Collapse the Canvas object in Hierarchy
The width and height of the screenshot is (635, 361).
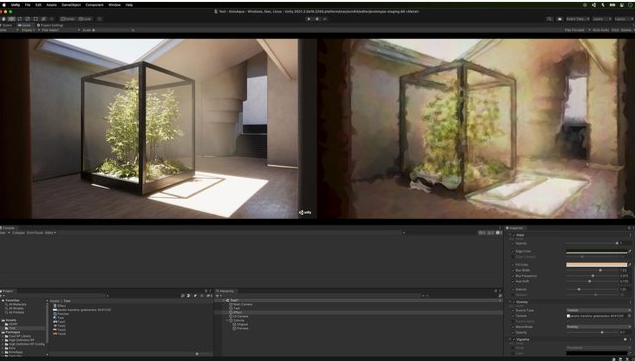[227, 320]
